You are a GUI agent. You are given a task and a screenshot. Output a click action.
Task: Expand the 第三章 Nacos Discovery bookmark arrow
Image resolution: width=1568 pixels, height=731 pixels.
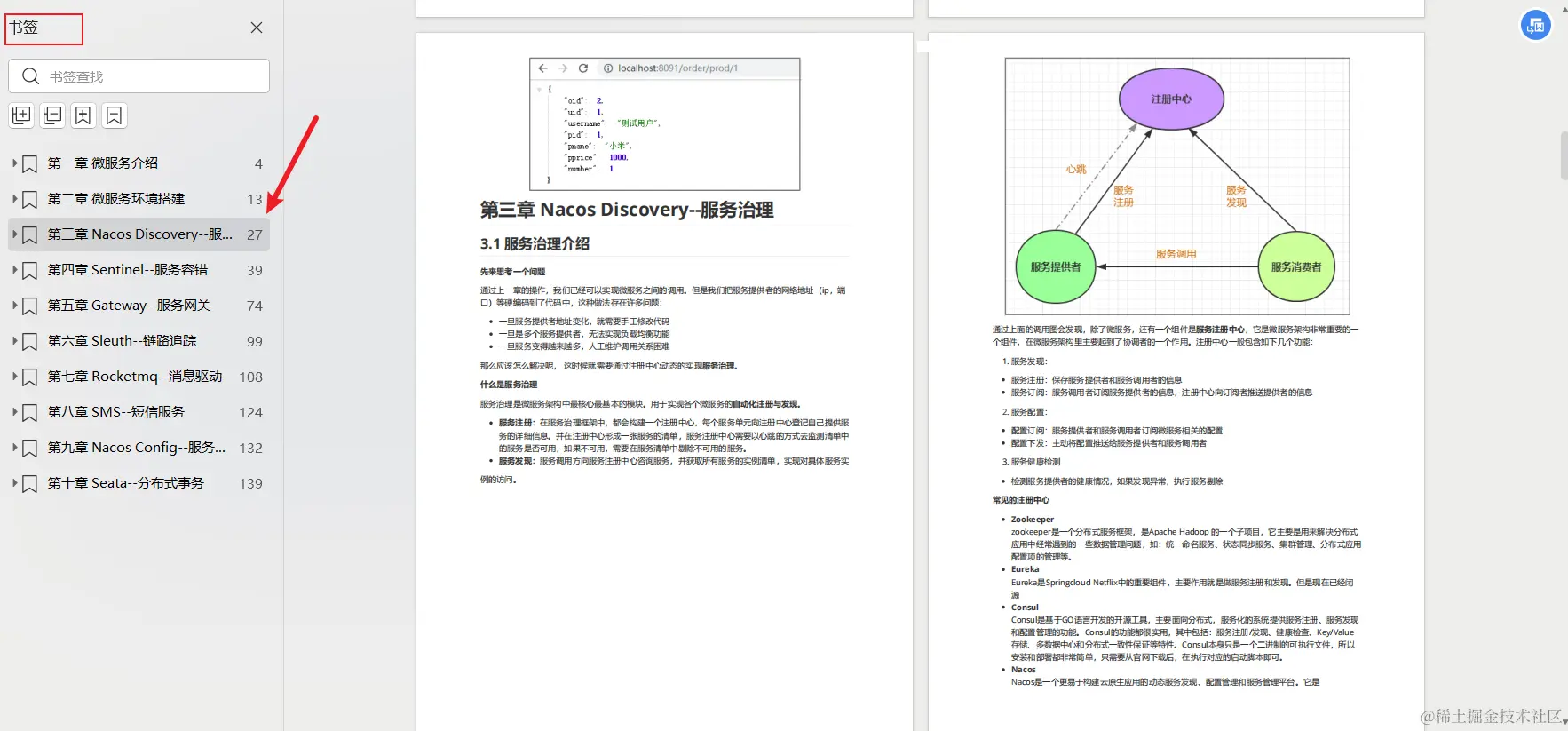[x=15, y=234]
